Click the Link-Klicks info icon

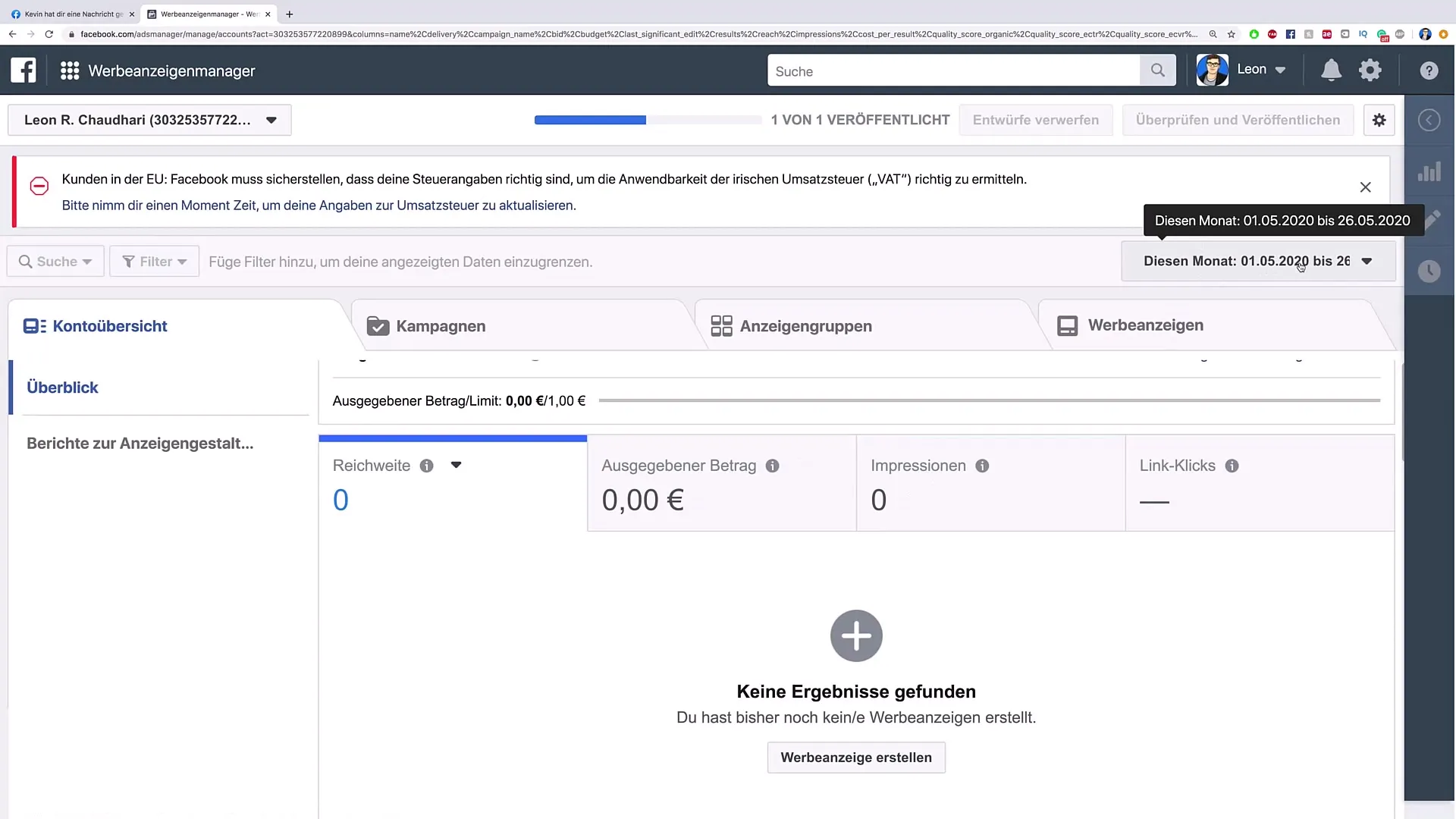click(1232, 466)
